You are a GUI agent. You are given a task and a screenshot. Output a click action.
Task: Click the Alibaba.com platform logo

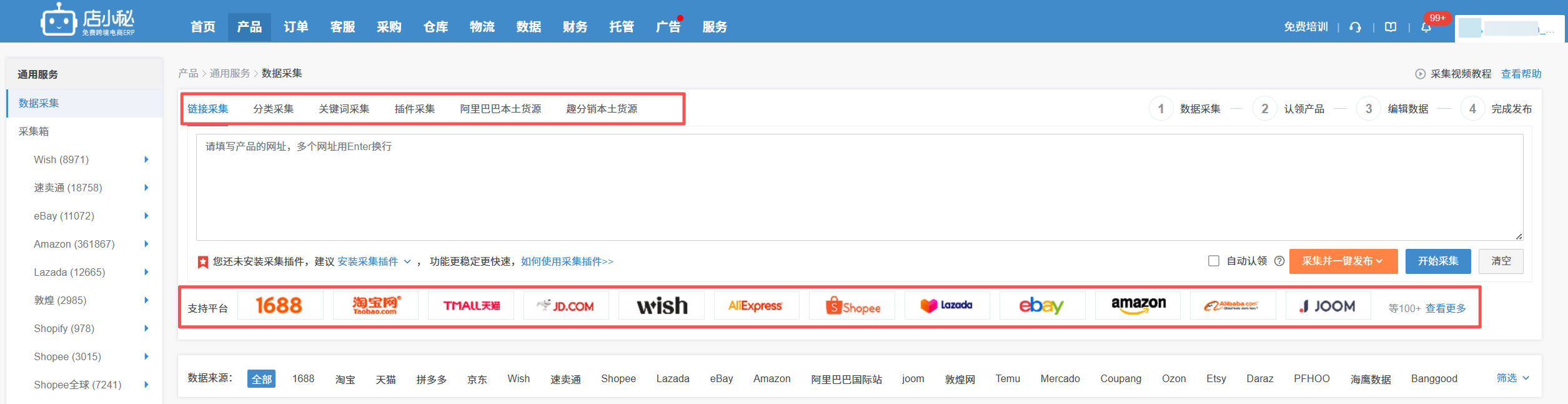pyautogui.click(x=1233, y=306)
